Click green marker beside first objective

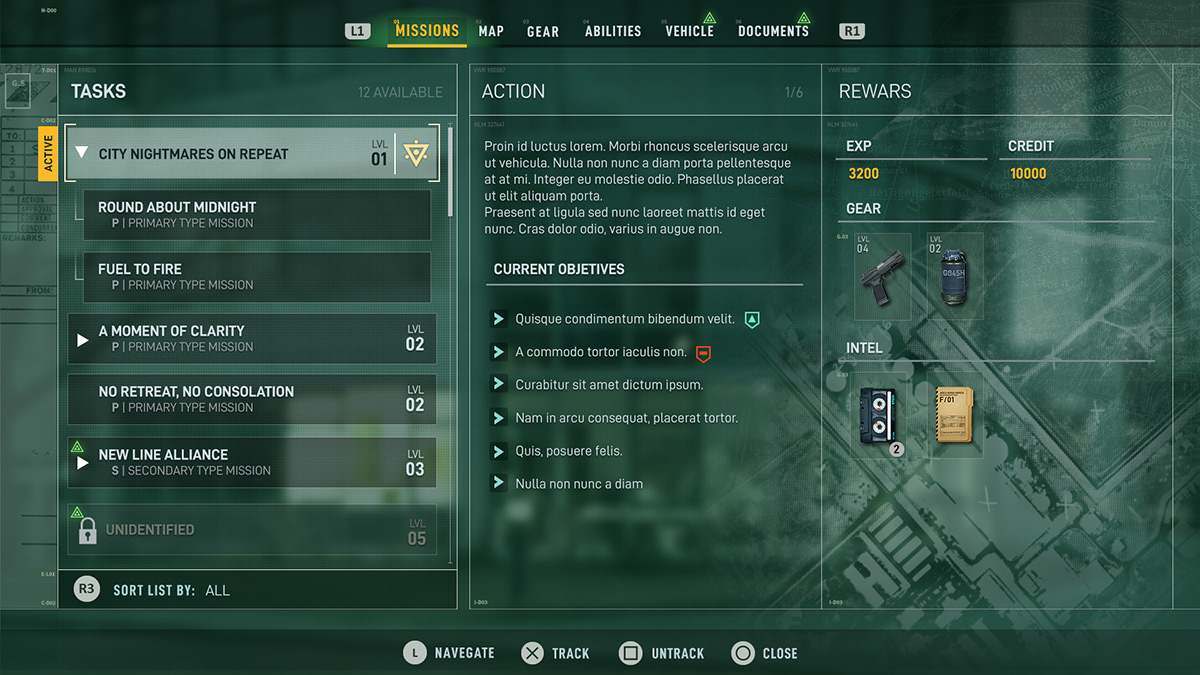753,320
